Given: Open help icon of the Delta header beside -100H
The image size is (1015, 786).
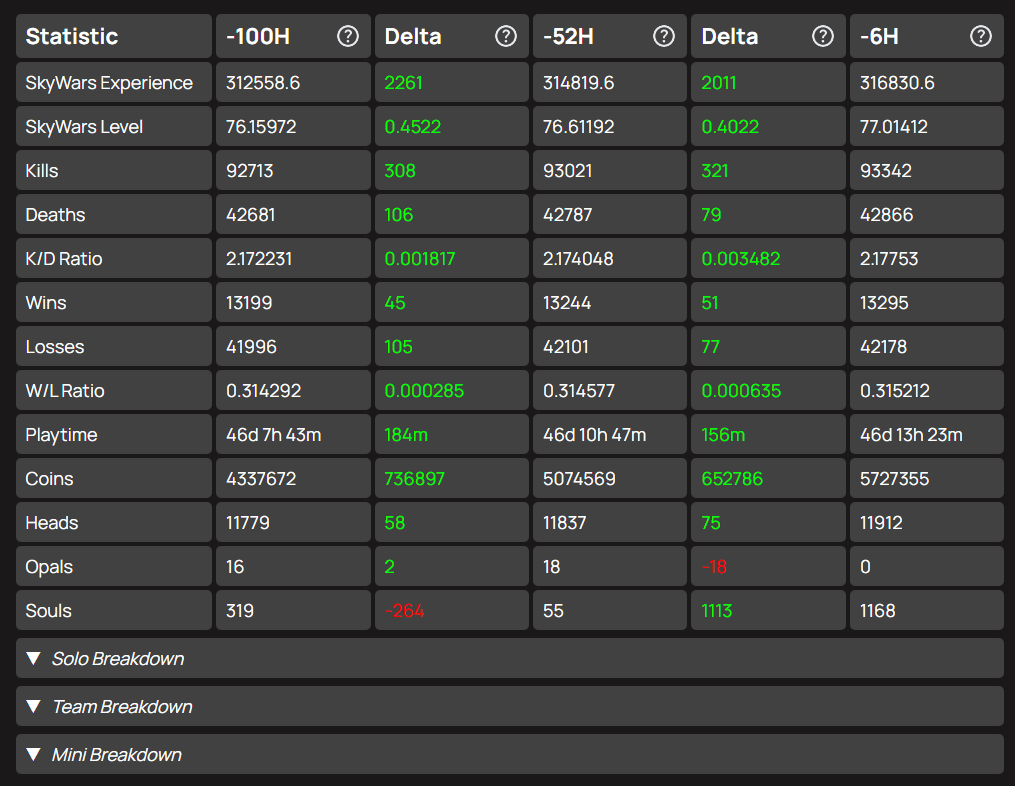Looking at the screenshot, I should [506, 36].
